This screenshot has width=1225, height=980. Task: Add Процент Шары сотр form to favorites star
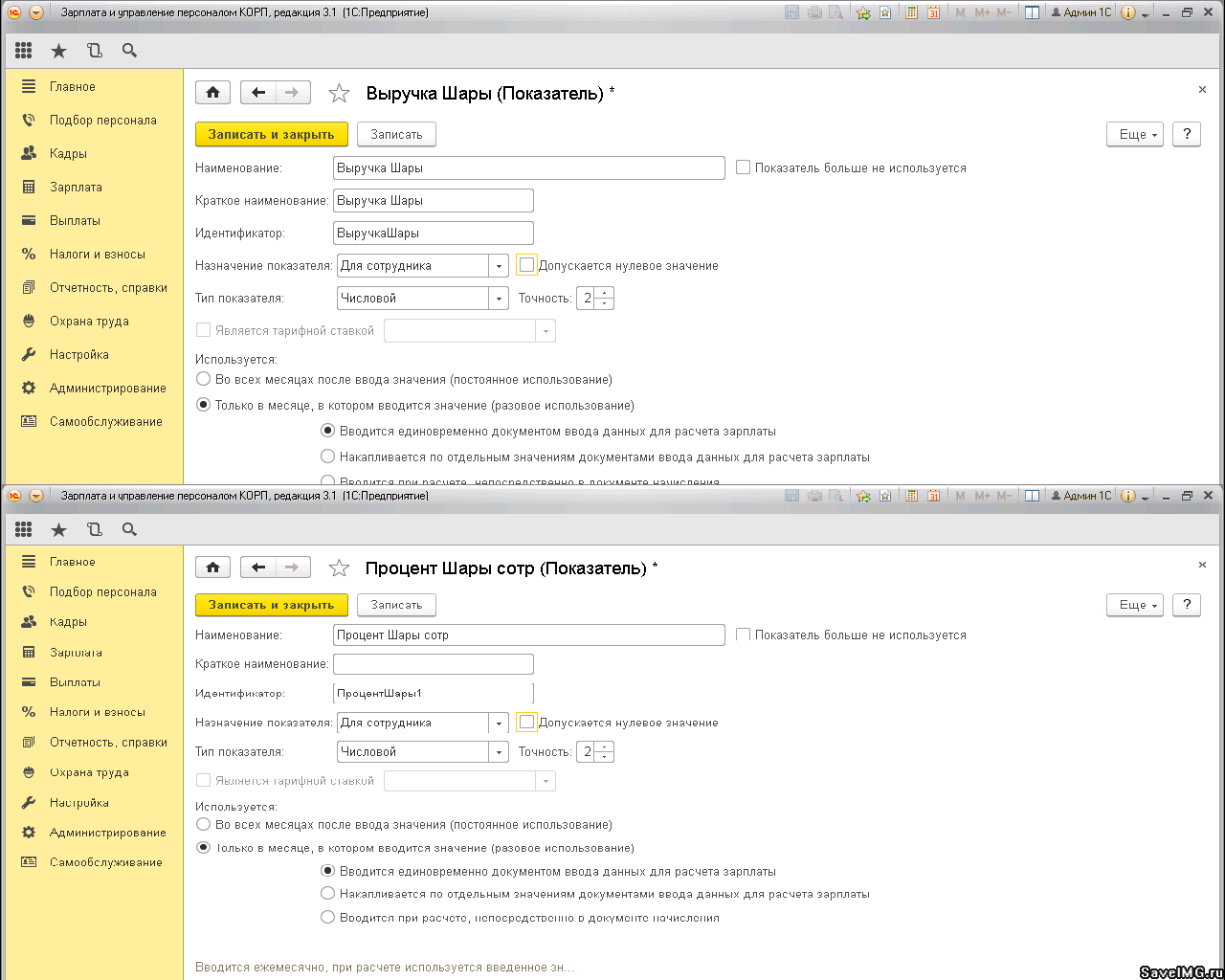pos(339,568)
